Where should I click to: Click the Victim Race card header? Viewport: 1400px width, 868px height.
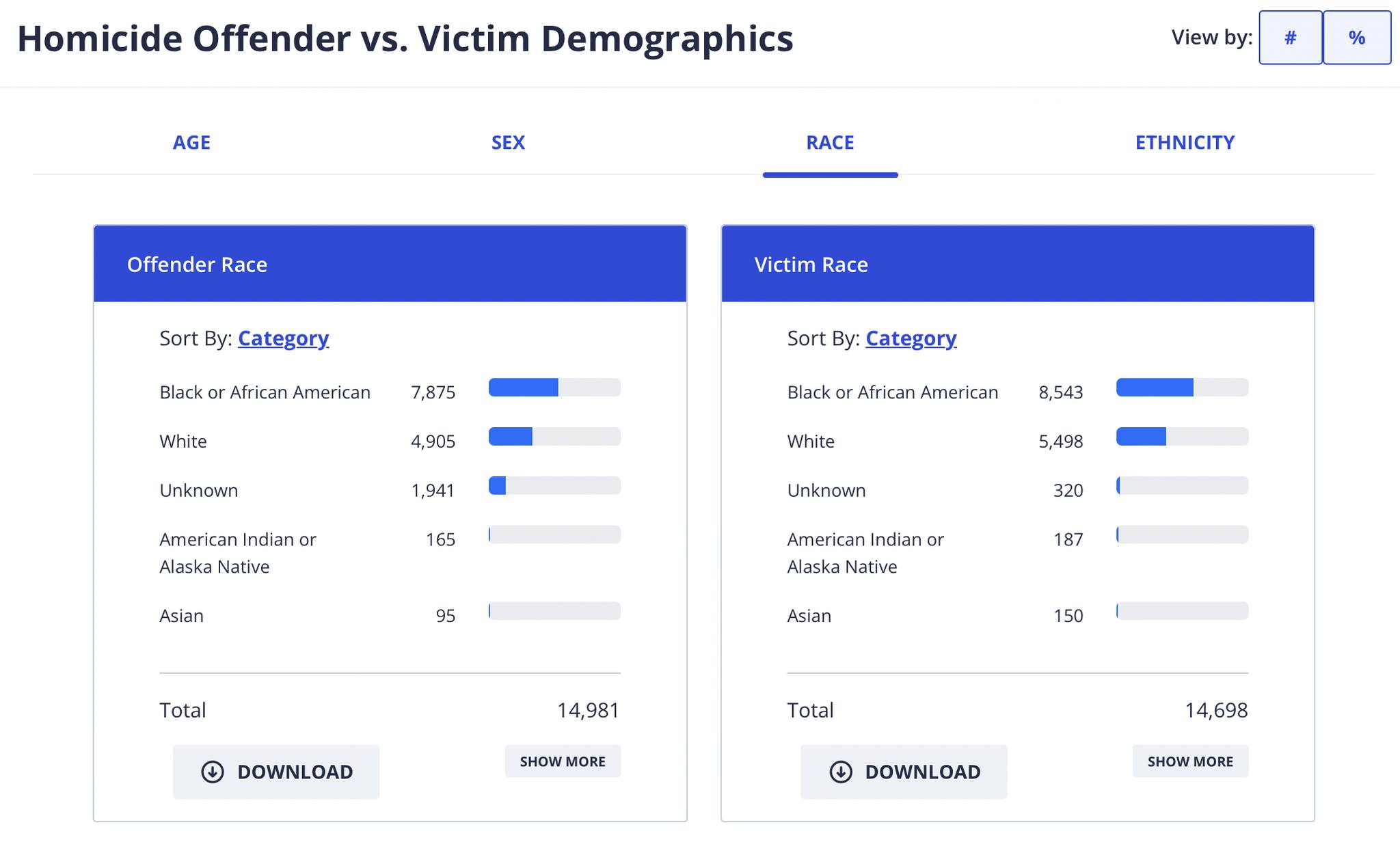click(1017, 265)
